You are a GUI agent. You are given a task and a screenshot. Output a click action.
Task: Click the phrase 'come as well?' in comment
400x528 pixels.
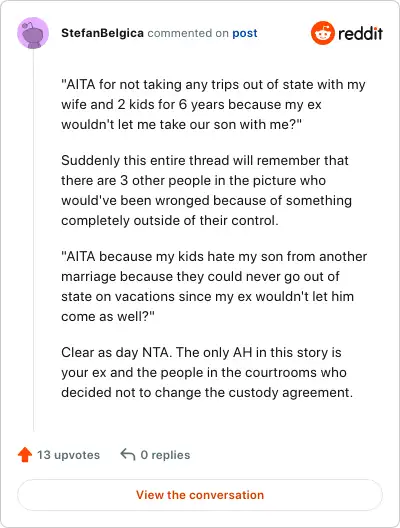108,317
